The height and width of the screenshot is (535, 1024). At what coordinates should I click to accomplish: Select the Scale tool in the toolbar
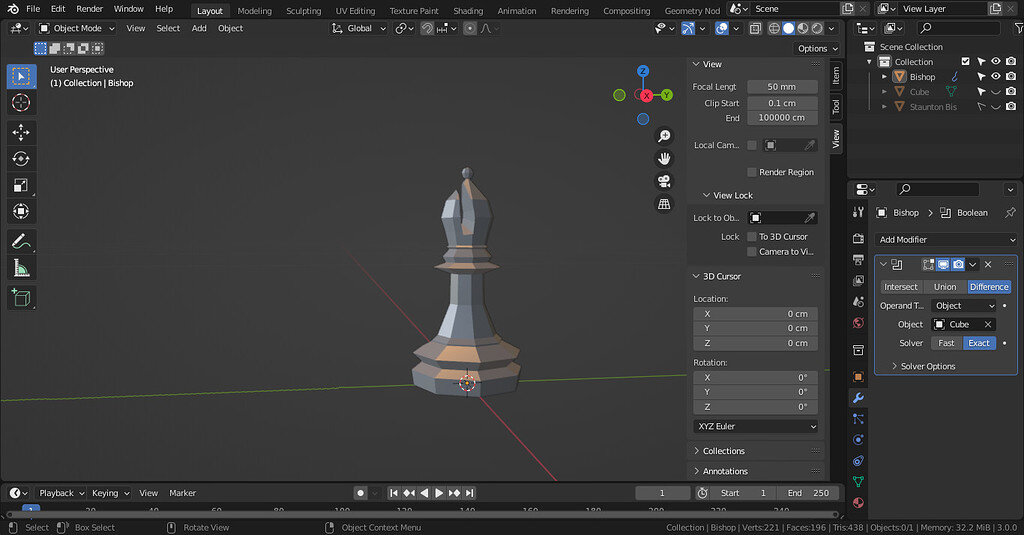tap(21, 185)
